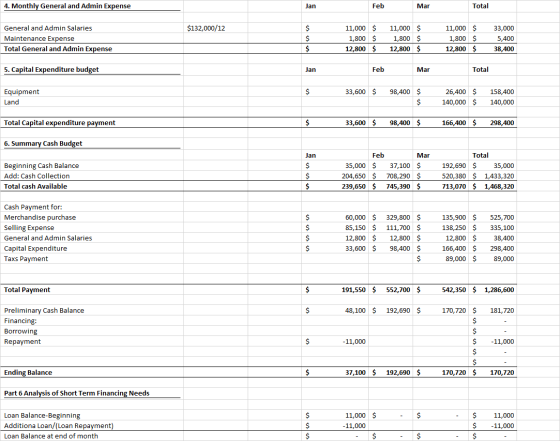Click selling expense January 85,150
Viewport: 560px width, 441px height.
355,228
